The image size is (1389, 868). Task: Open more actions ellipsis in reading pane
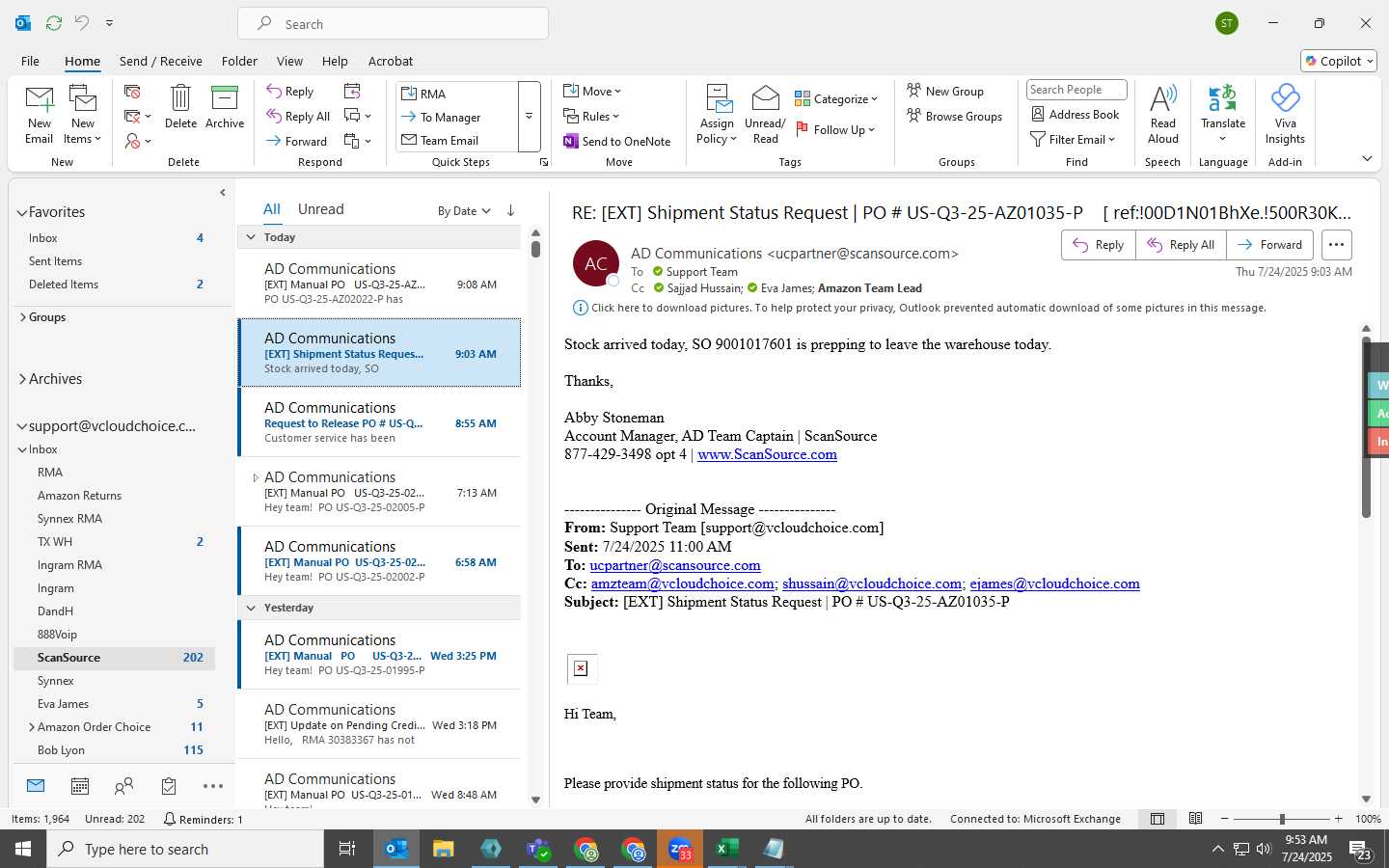click(x=1336, y=245)
